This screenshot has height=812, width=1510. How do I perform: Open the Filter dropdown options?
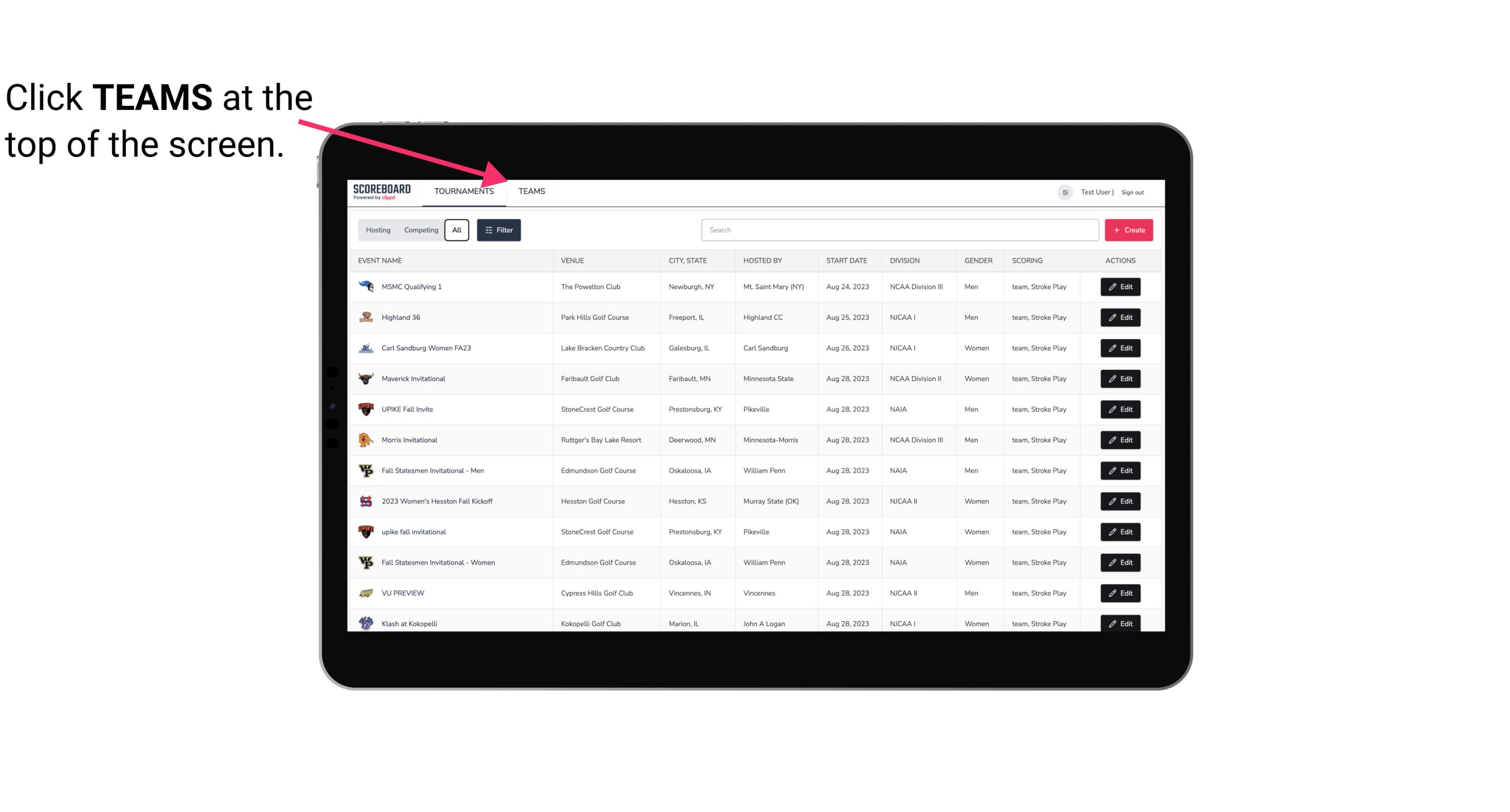coord(498,230)
